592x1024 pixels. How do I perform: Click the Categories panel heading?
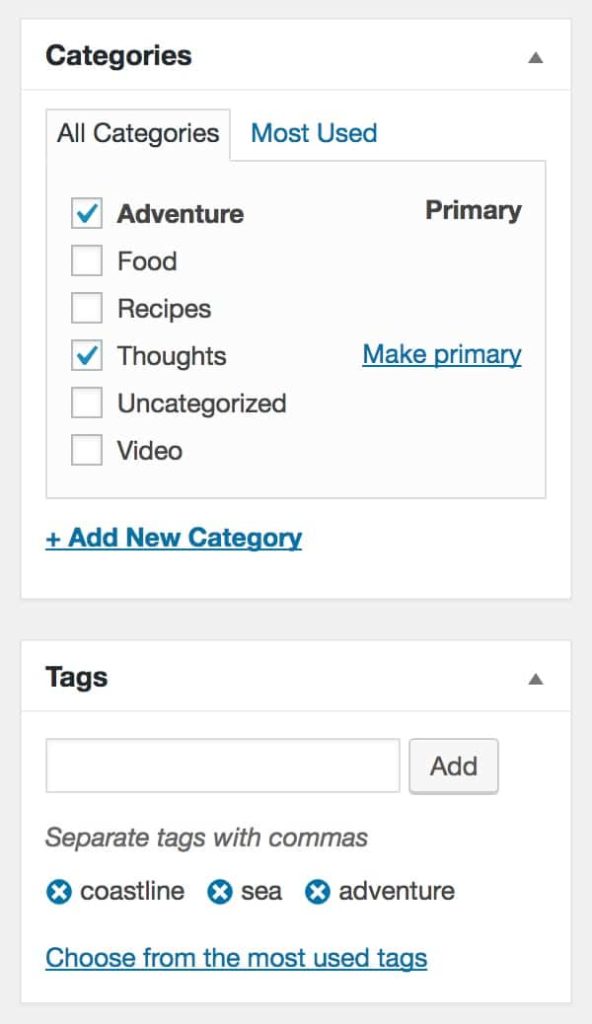coord(119,56)
